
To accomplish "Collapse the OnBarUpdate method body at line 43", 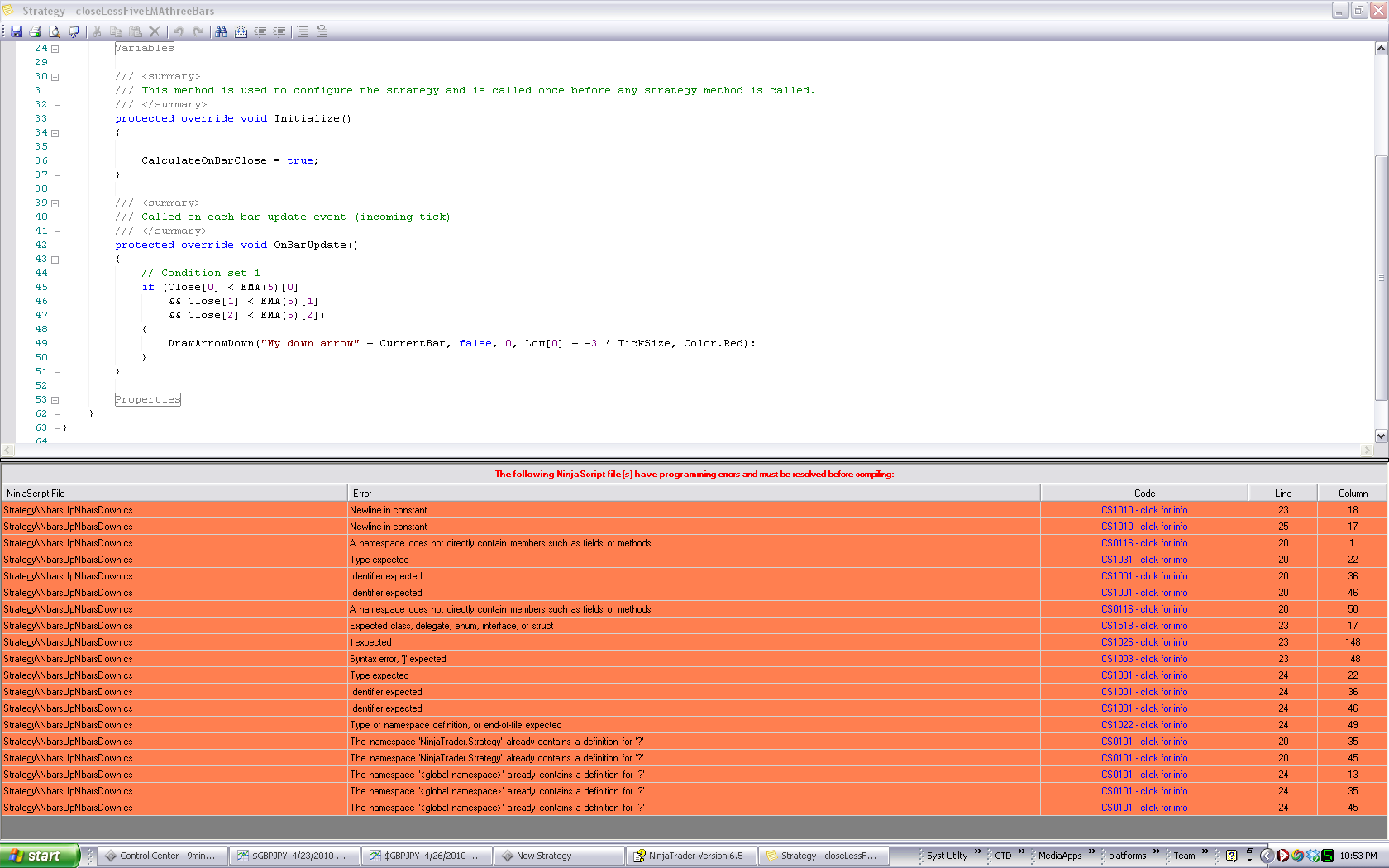I will [x=55, y=260].
